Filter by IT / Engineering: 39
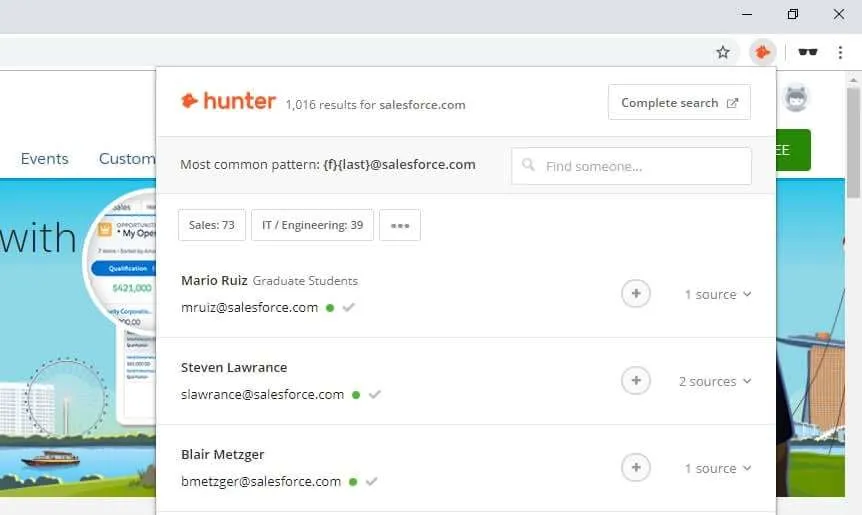This screenshot has height=515, width=862. (312, 225)
